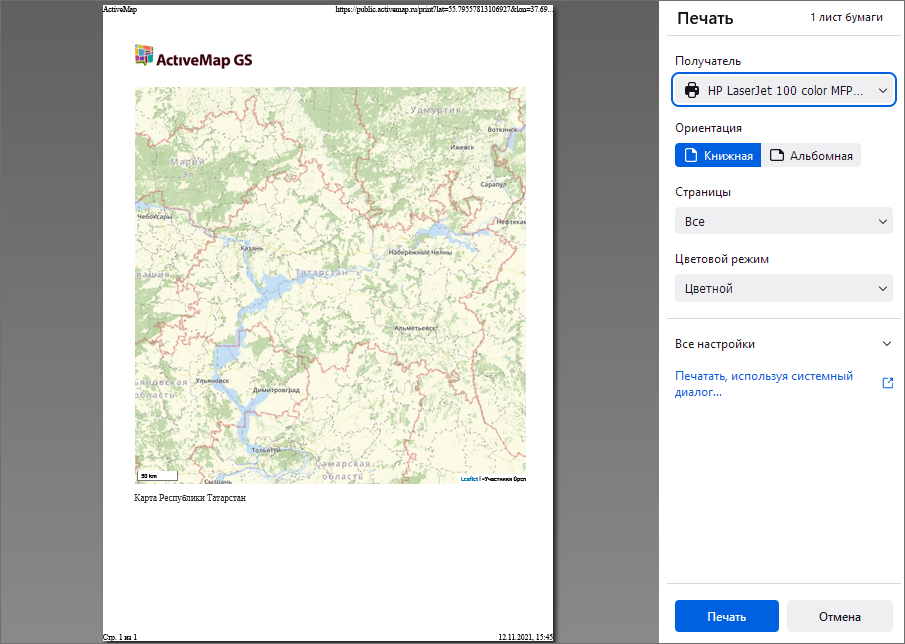Open the Цветовой режим dropdown showing Цветной
905x644 pixels.
tap(783, 289)
